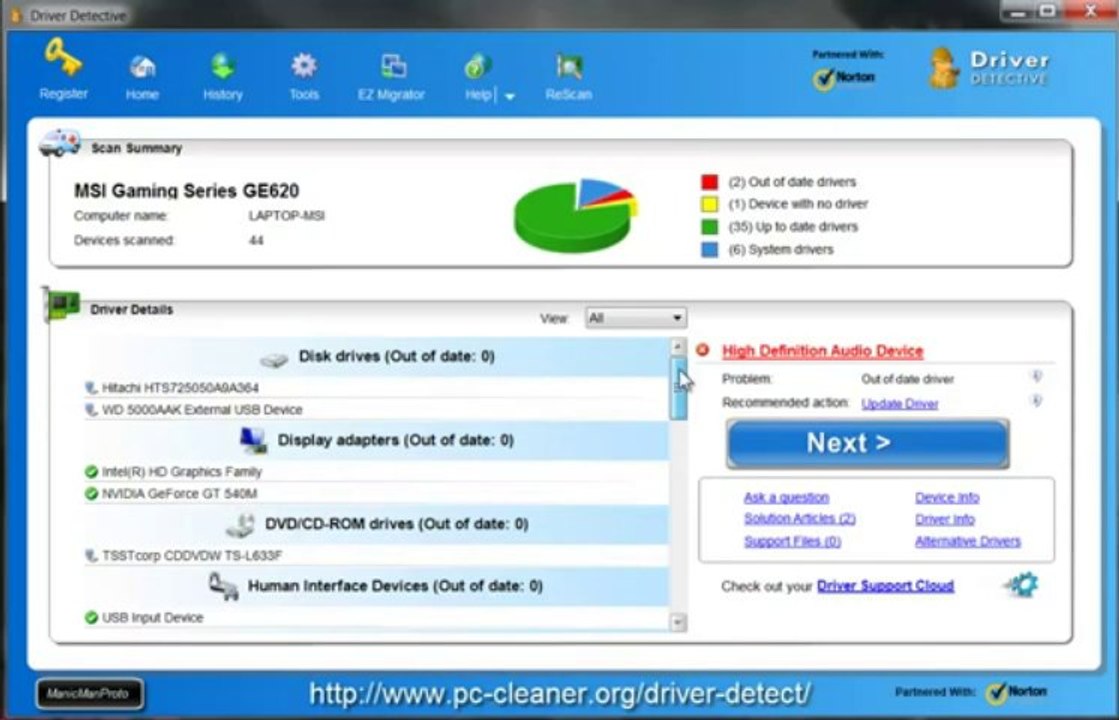The width and height of the screenshot is (1119, 720).
Task: Open Support Files (0) link
Action: tap(793, 542)
